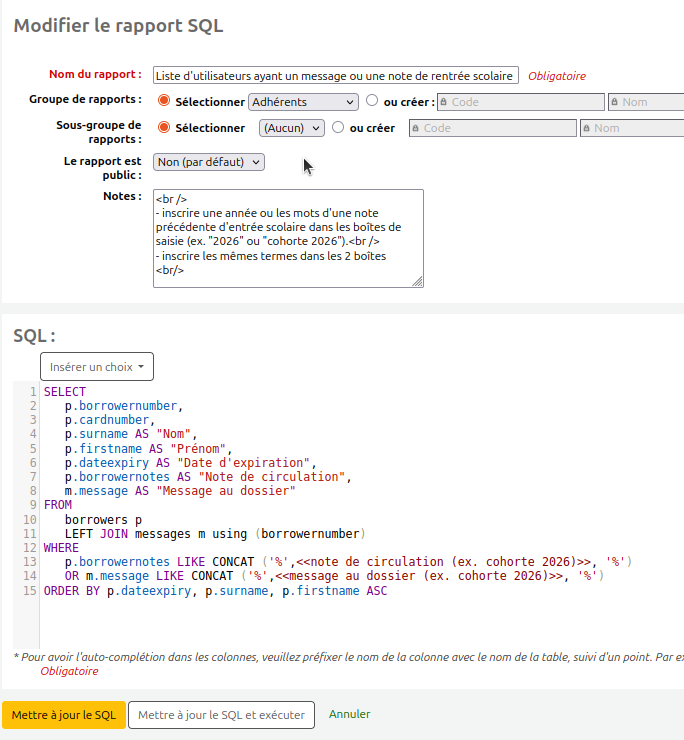Click the subgroup Nom input field
This screenshot has width=684, height=740.
pos(632,128)
